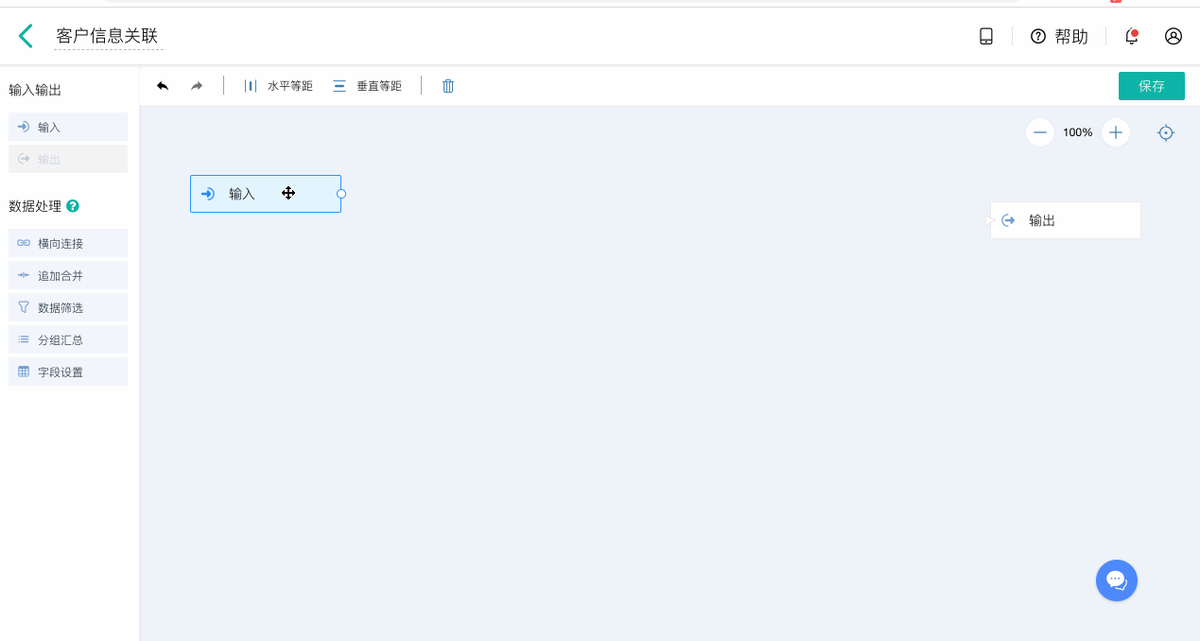Recenter the canvas with locate icon
Image resolution: width=1200 pixels, height=641 pixels.
click(x=1166, y=132)
